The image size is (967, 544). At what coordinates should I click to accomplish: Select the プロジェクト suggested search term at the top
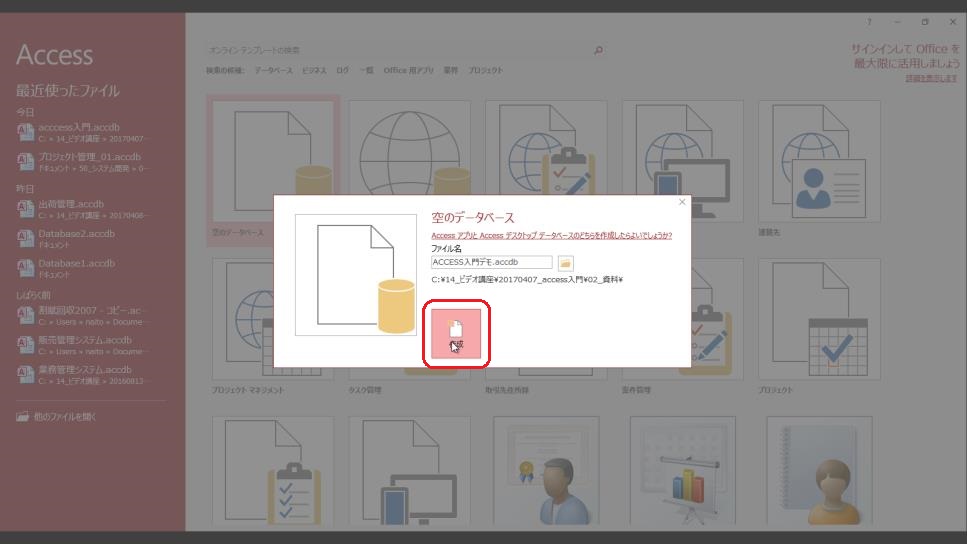pyautogui.click(x=485, y=70)
